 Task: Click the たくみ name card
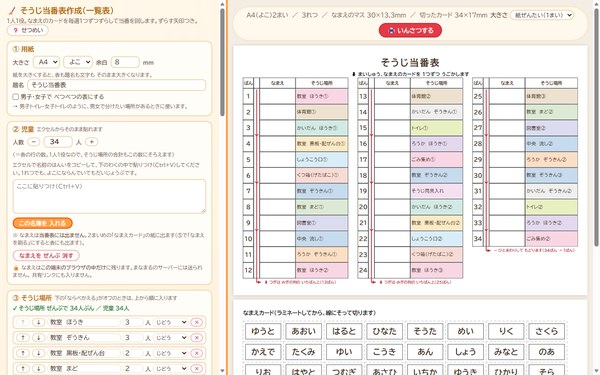pyautogui.click(x=303, y=352)
